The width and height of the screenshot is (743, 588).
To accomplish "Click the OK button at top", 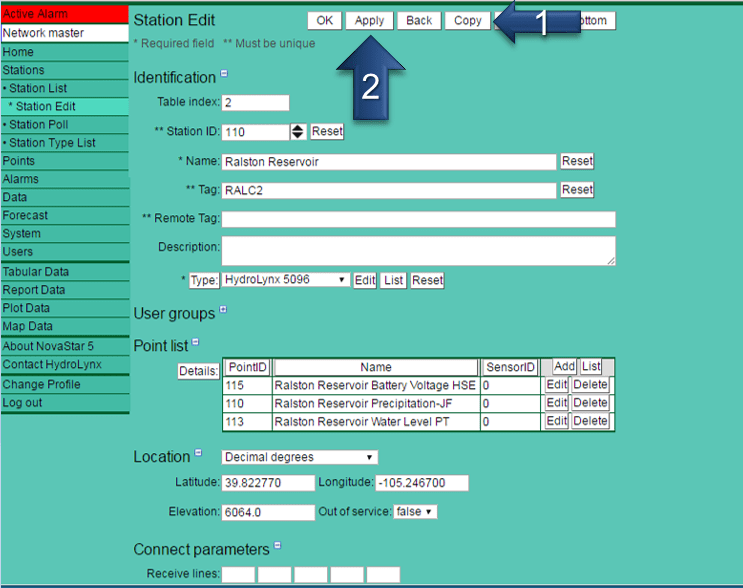I will coord(324,21).
